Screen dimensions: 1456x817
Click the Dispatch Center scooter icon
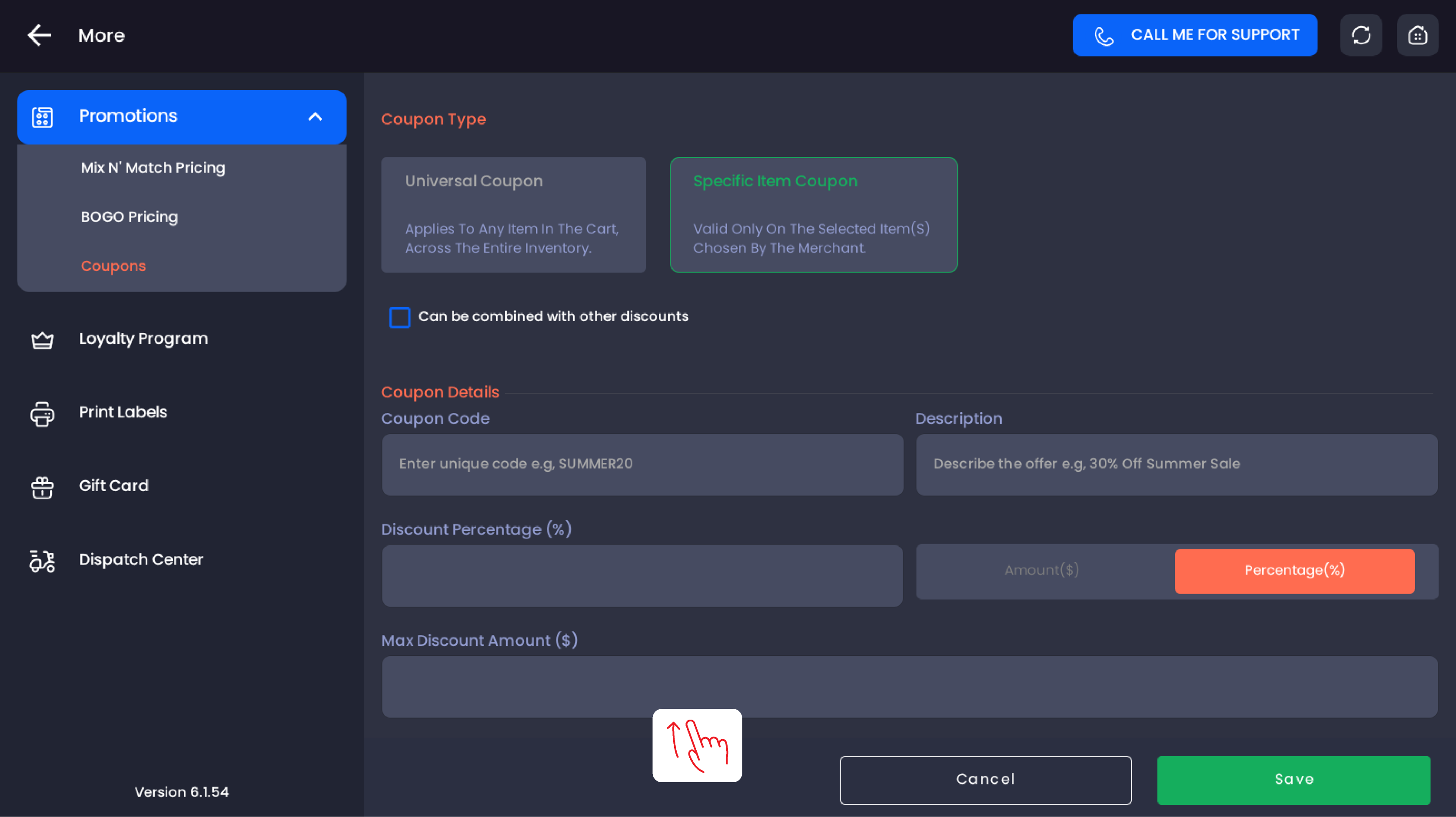coord(42,561)
